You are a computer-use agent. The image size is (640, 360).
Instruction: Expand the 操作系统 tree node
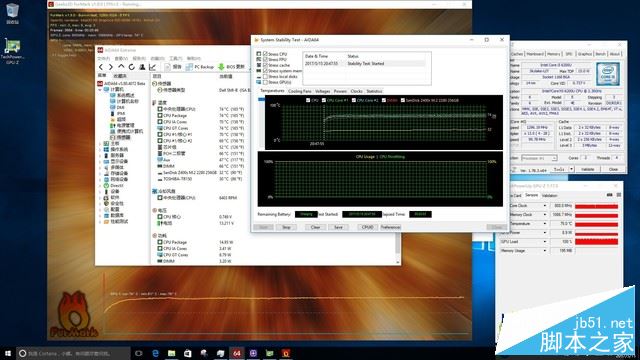pos(100,150)
